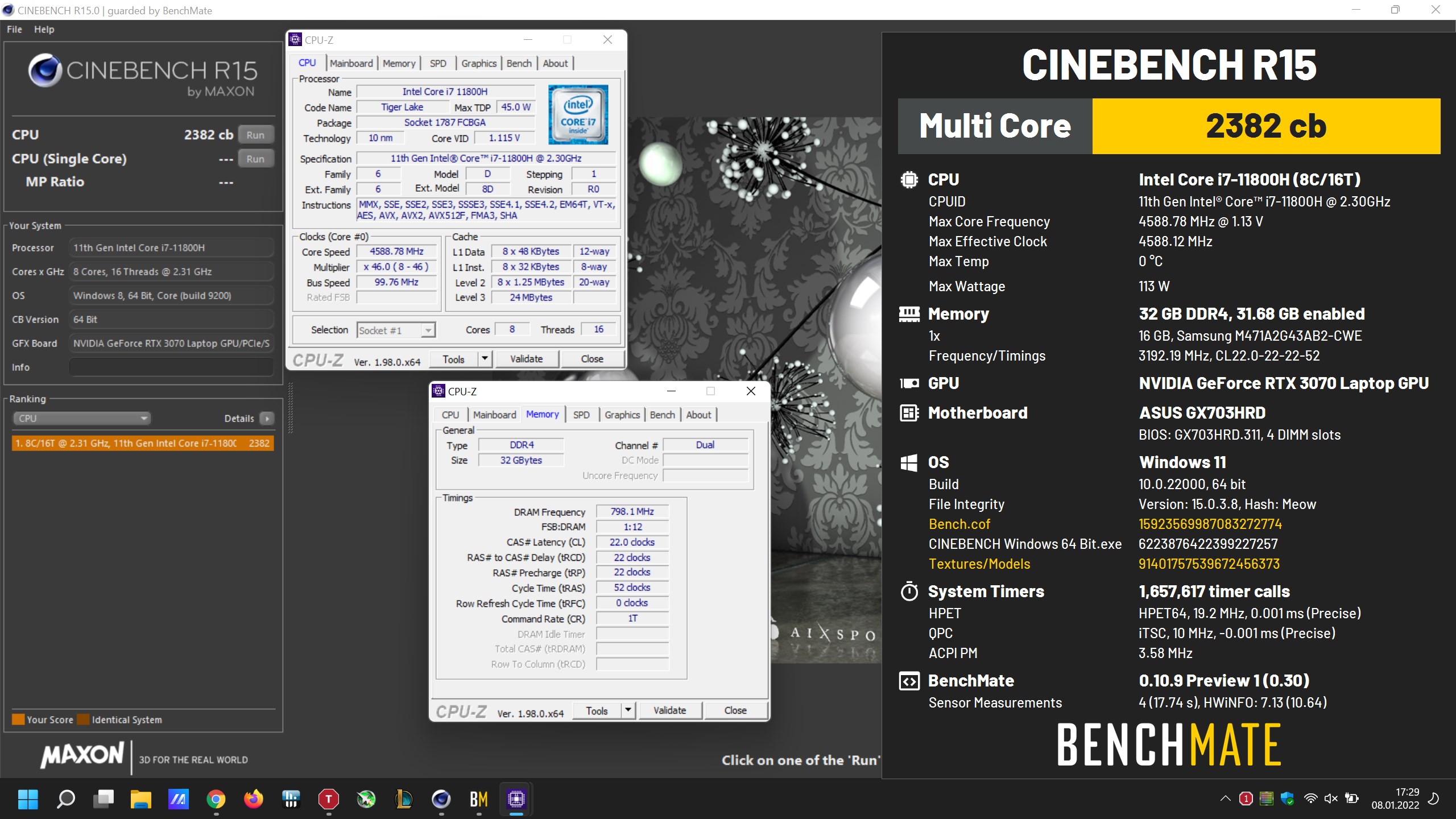The image size is (1456, 819).
Task: Open the red T stop-sign app
Action: [329, 799]
